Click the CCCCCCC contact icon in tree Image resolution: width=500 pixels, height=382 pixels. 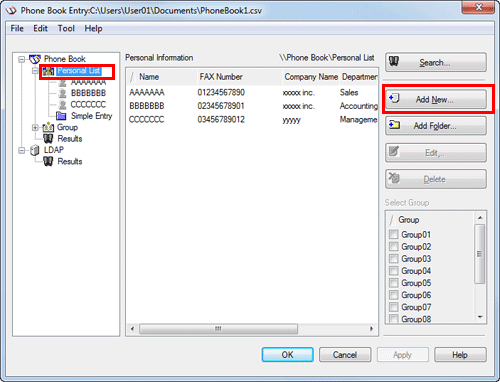coord(62,105)
